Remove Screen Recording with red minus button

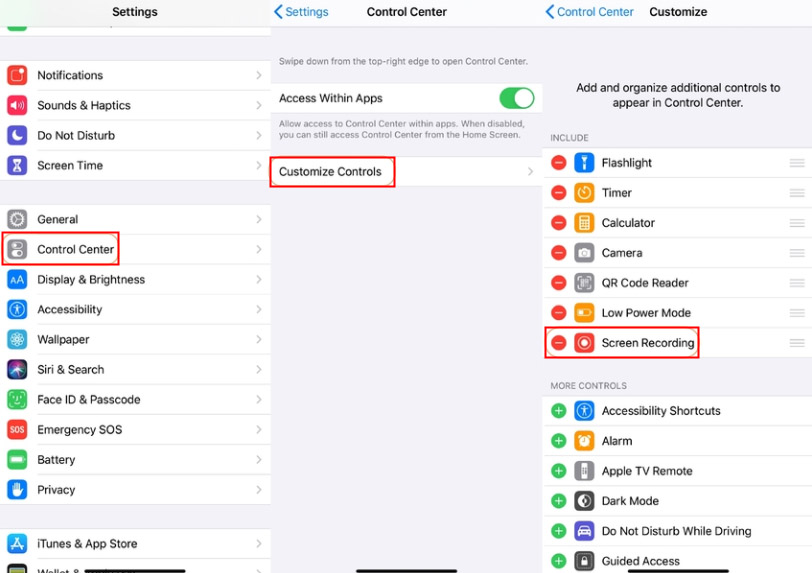pyautogui.click(x=558, y=343)
